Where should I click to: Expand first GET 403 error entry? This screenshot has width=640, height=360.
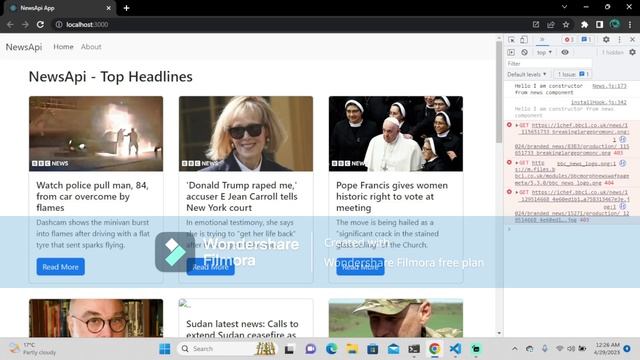point(517,125)
